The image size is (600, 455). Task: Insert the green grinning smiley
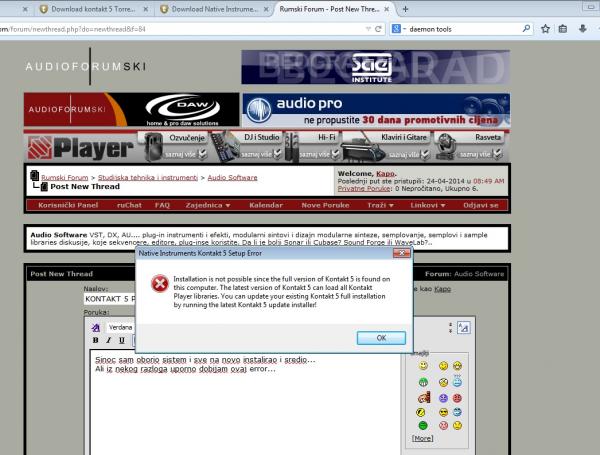tap(423, 382)
